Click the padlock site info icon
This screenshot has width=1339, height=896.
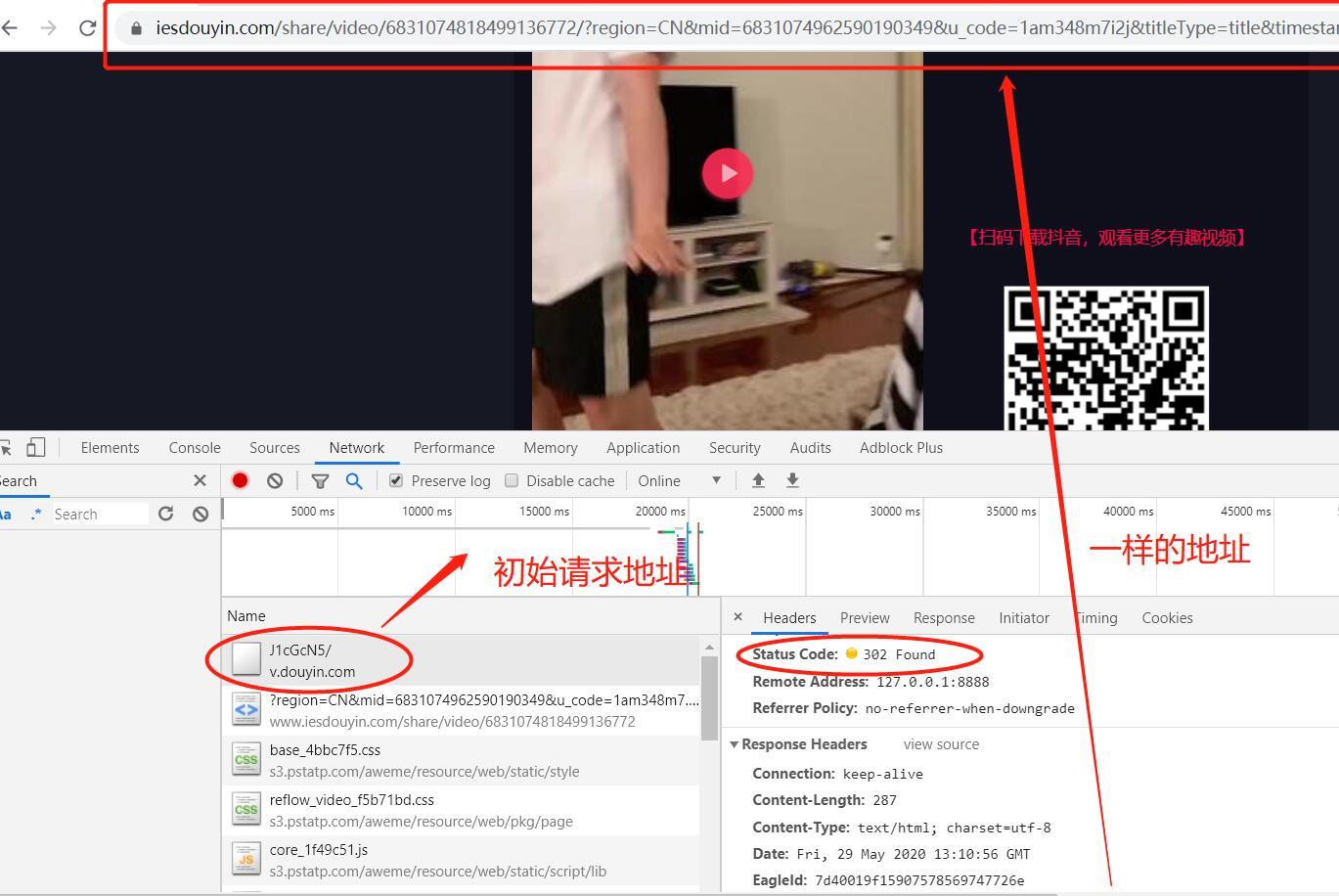pyautogui.click(x=136, y=28)
